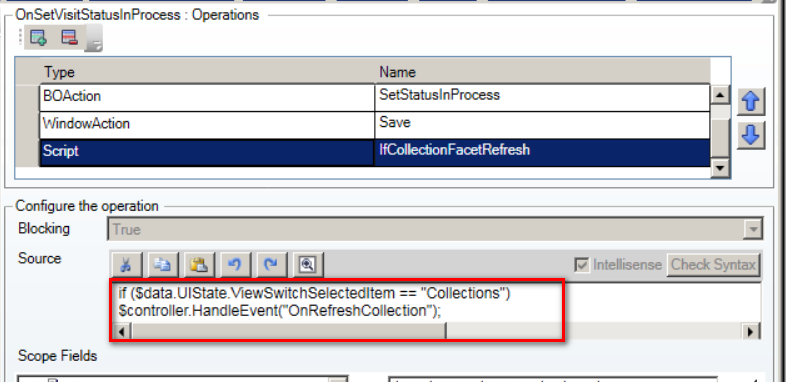Select the Script type cell
The image size is (786, 382).
[x=207, y=152]
